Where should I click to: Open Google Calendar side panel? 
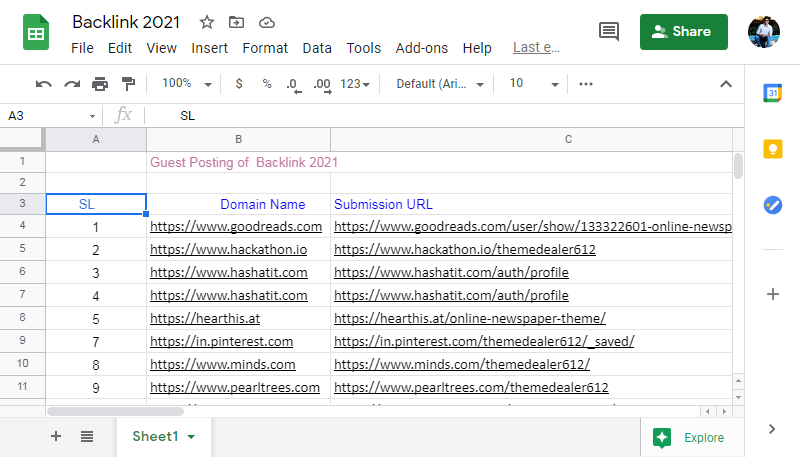772,93
